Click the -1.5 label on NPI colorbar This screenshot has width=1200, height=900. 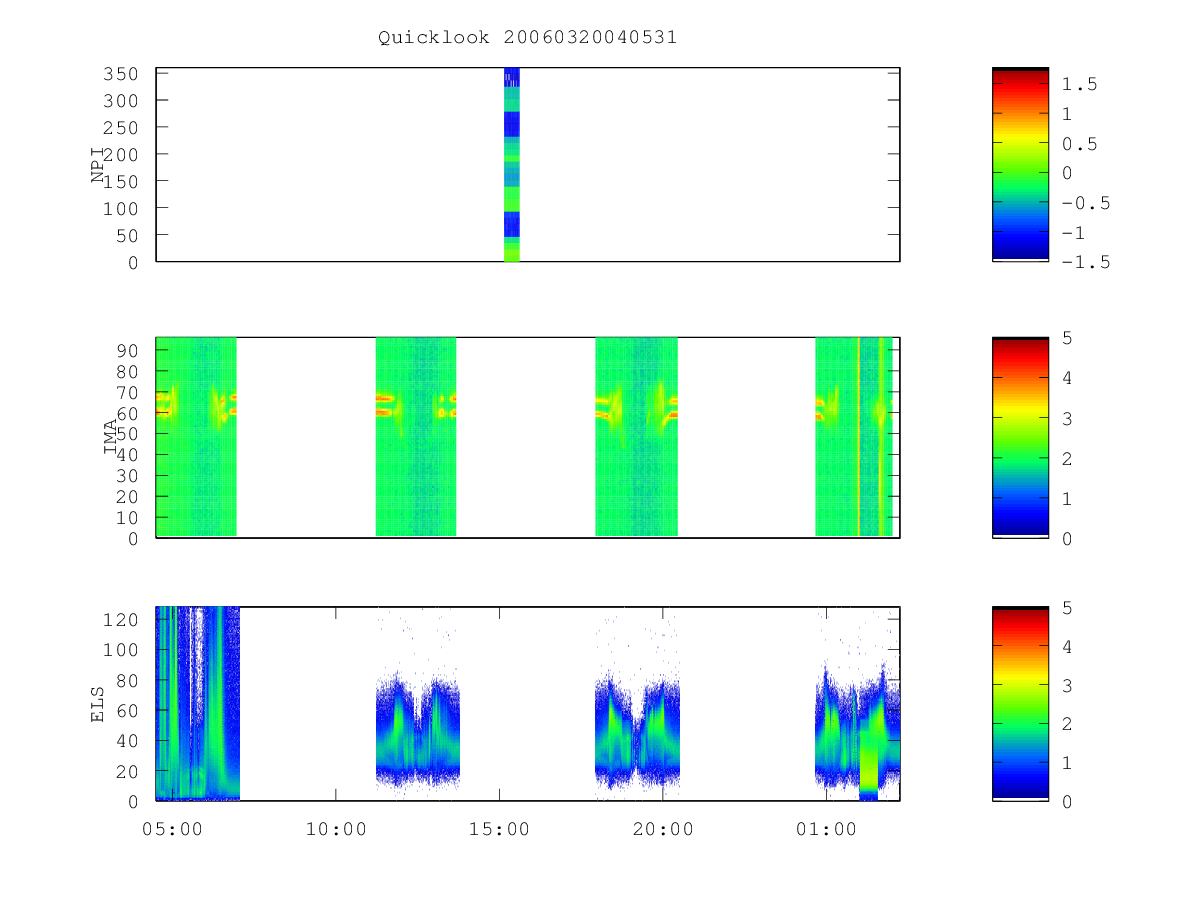[1086, 262]
